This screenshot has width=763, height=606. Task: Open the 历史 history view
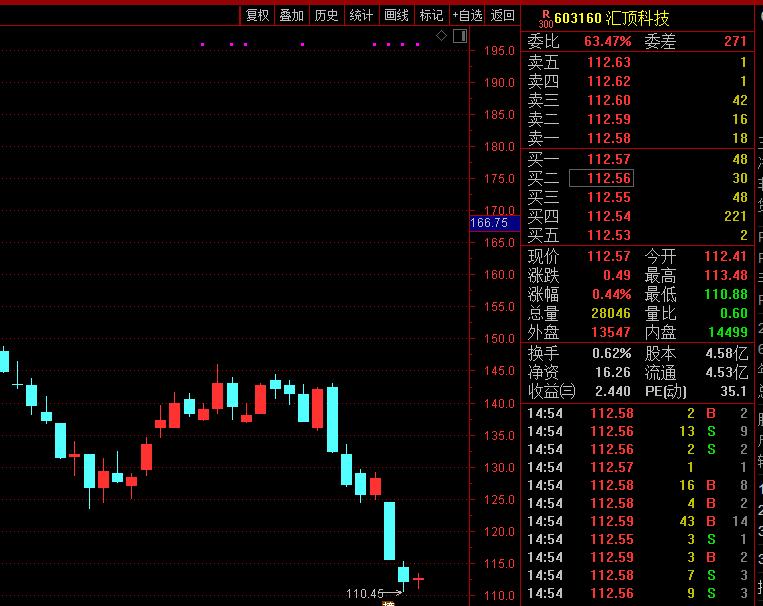coord(326,16)
